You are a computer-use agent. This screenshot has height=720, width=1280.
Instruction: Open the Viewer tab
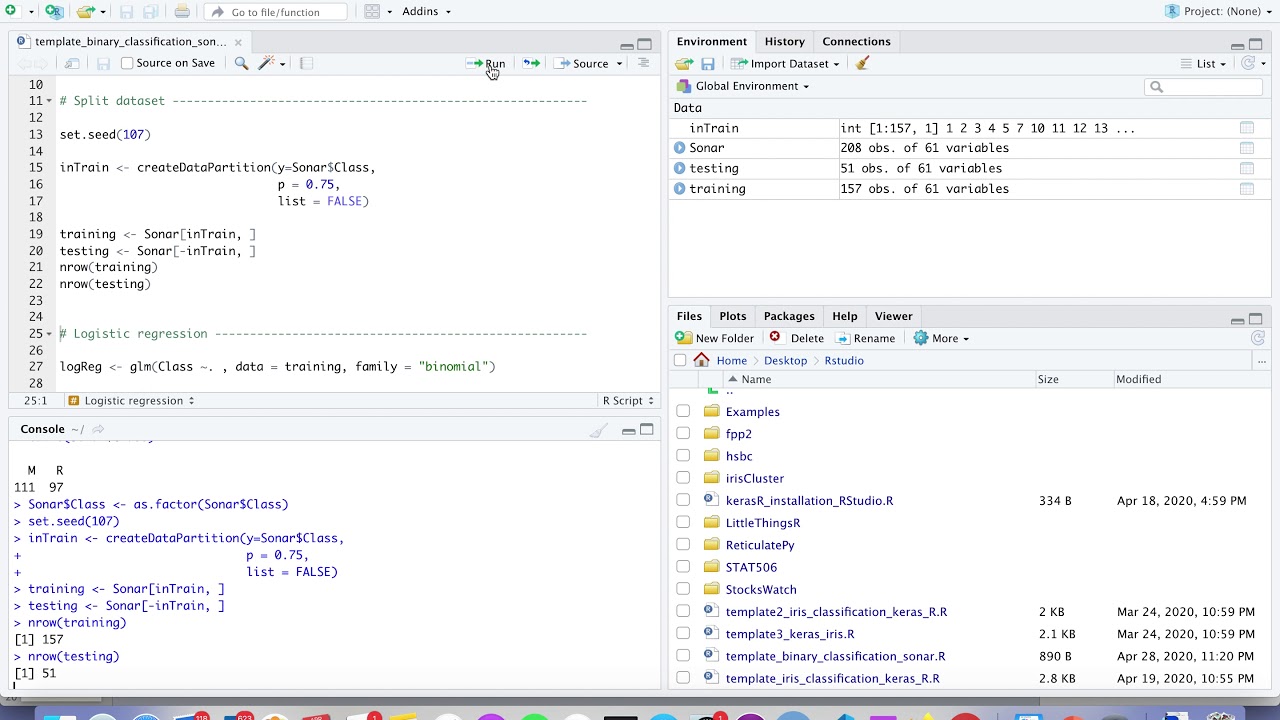[x=893, y=316]
